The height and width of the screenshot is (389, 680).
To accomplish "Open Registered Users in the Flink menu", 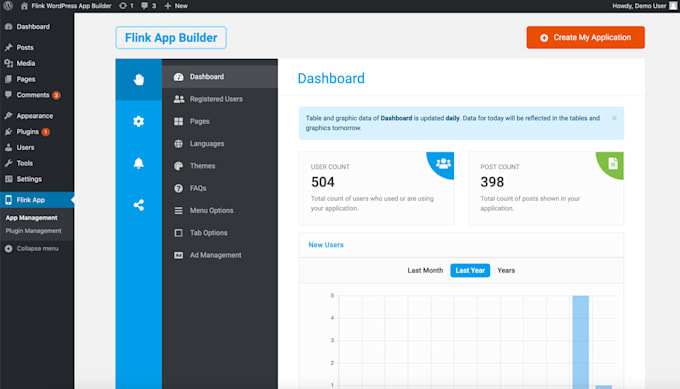I will click(x=220, y=99).
